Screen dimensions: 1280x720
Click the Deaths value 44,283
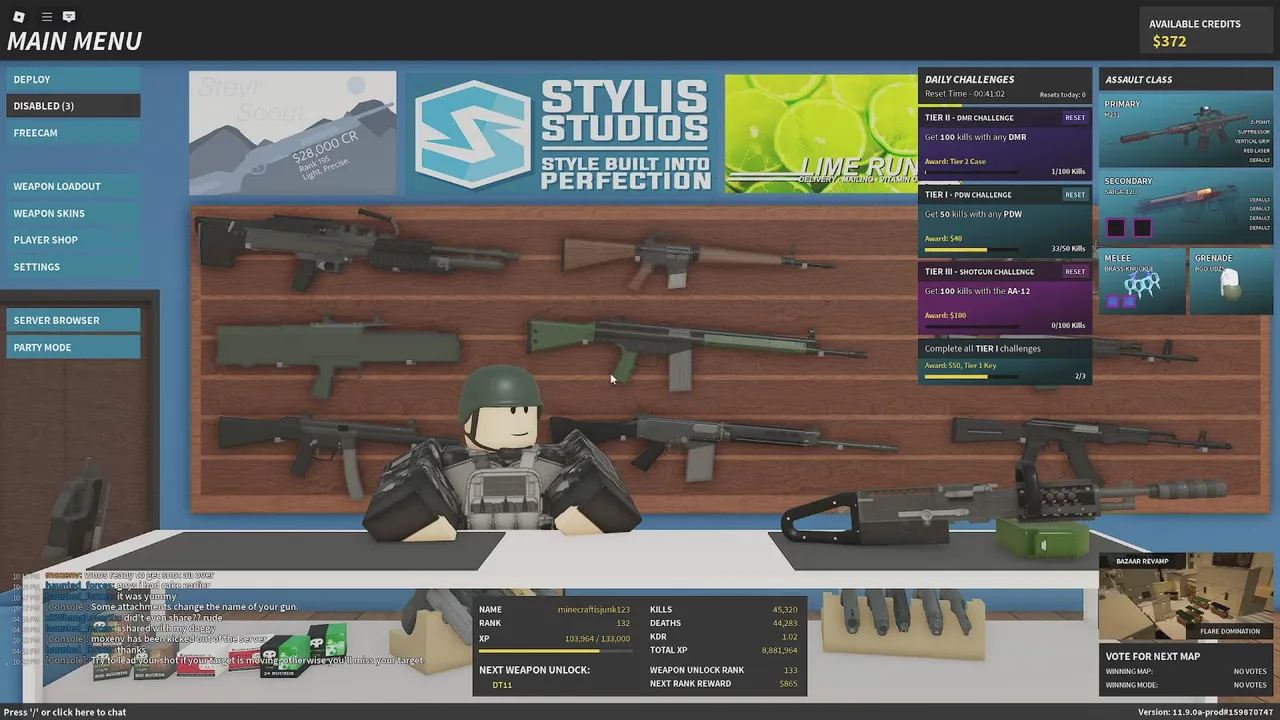(x=785, y=623)
